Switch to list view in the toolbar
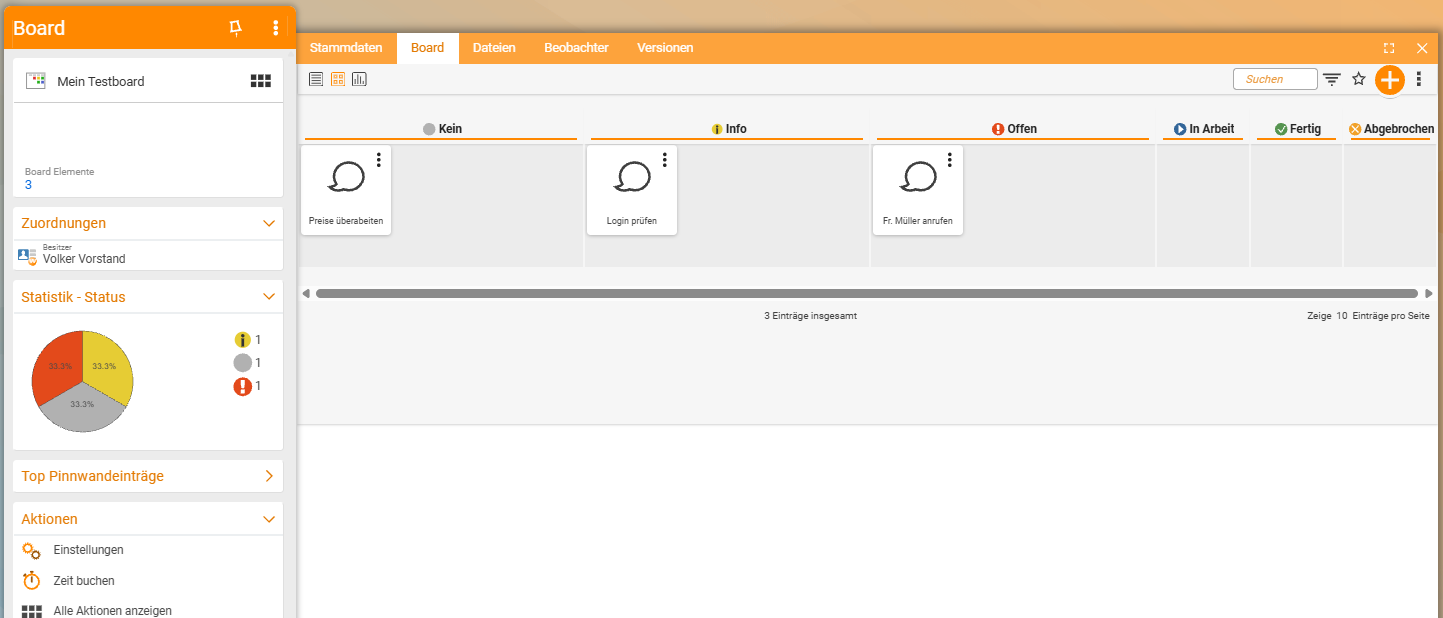The width and height of the screenshot is (1443, 618). click(x=316, y=79)
